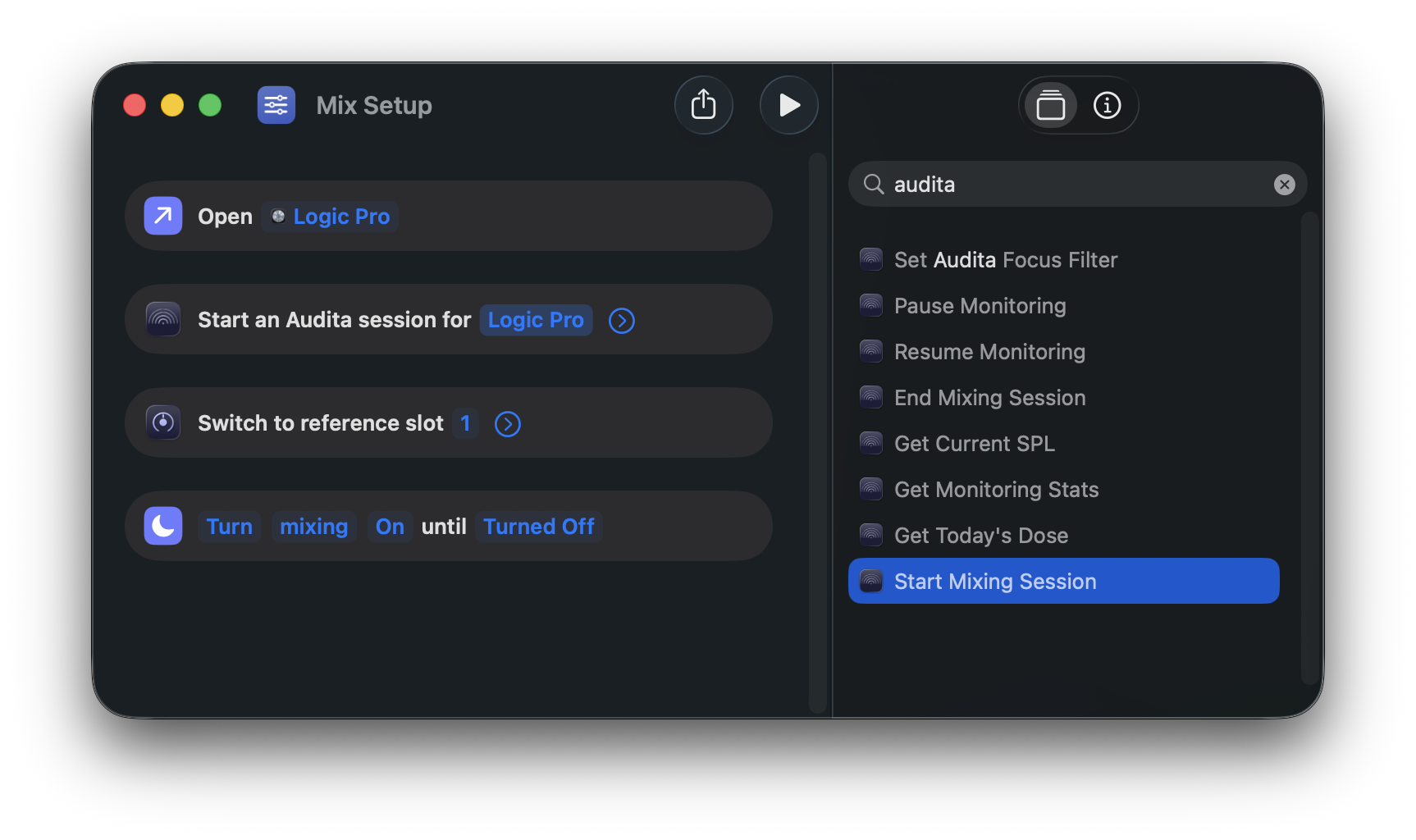The height and width of the screenshot is (840, 1416).
Task: Click the editor vertical scrollbar
Action: click(817, 433)
